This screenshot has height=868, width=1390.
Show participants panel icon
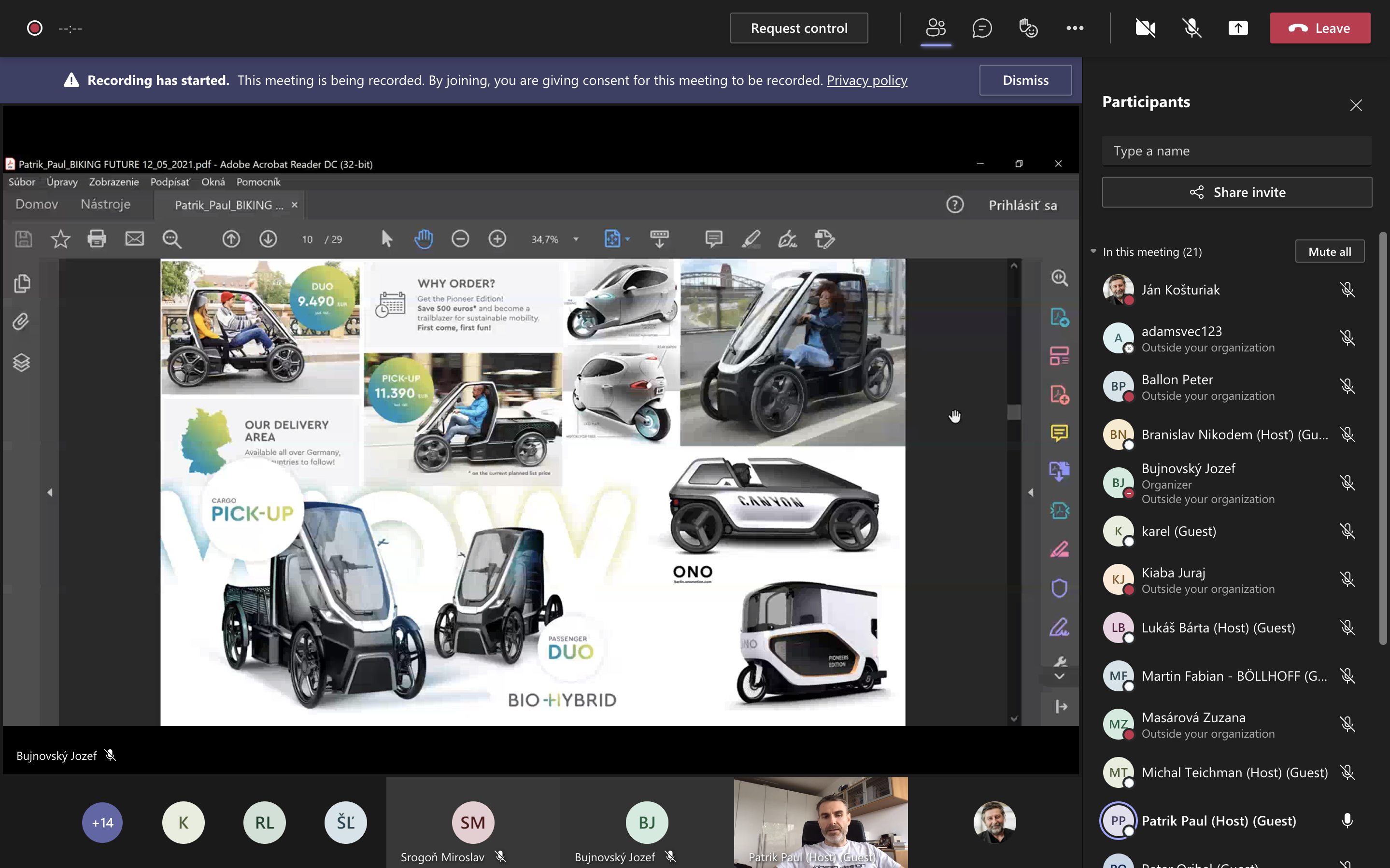935,28
